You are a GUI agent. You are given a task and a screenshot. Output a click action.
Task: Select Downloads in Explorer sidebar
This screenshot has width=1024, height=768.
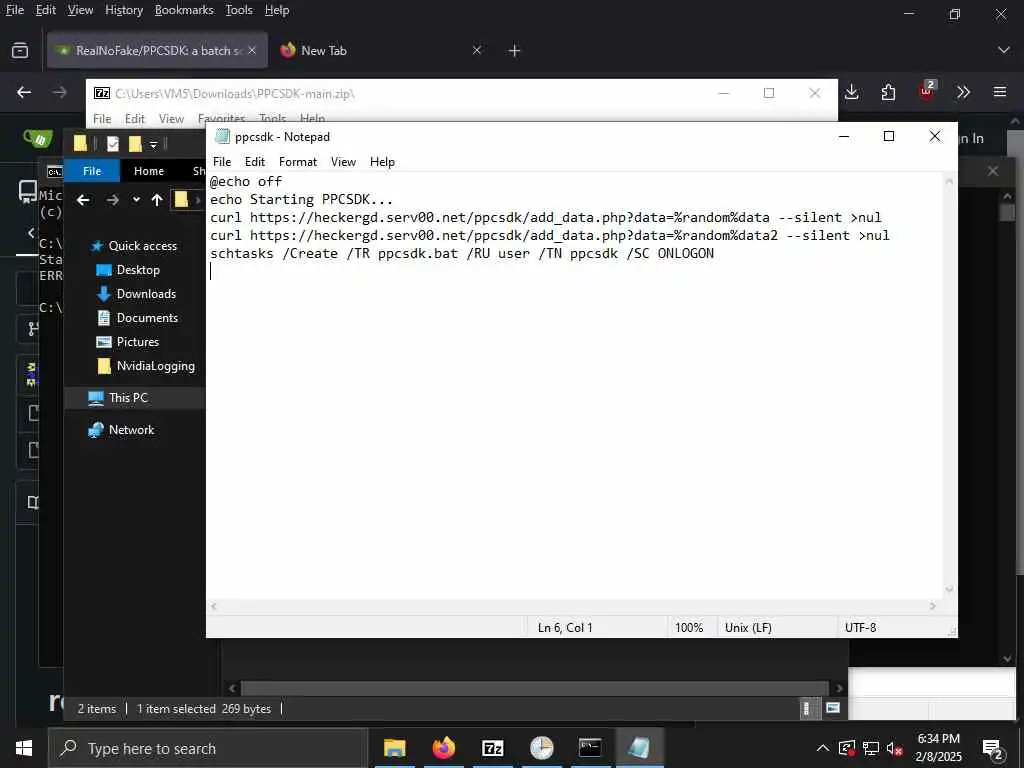(x=146, y=294)
